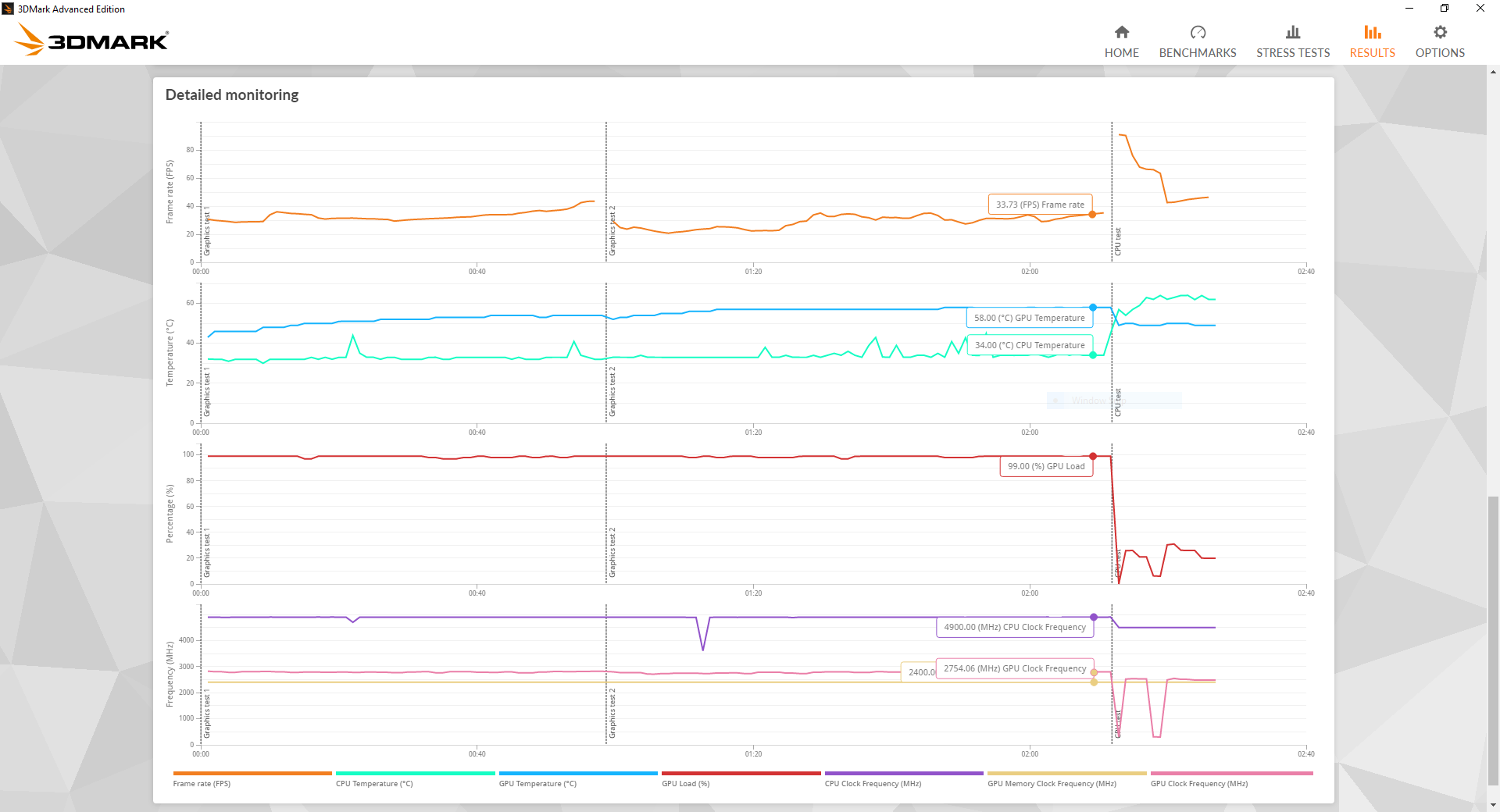Click the Frame rate data point marker

[1092, 215]
